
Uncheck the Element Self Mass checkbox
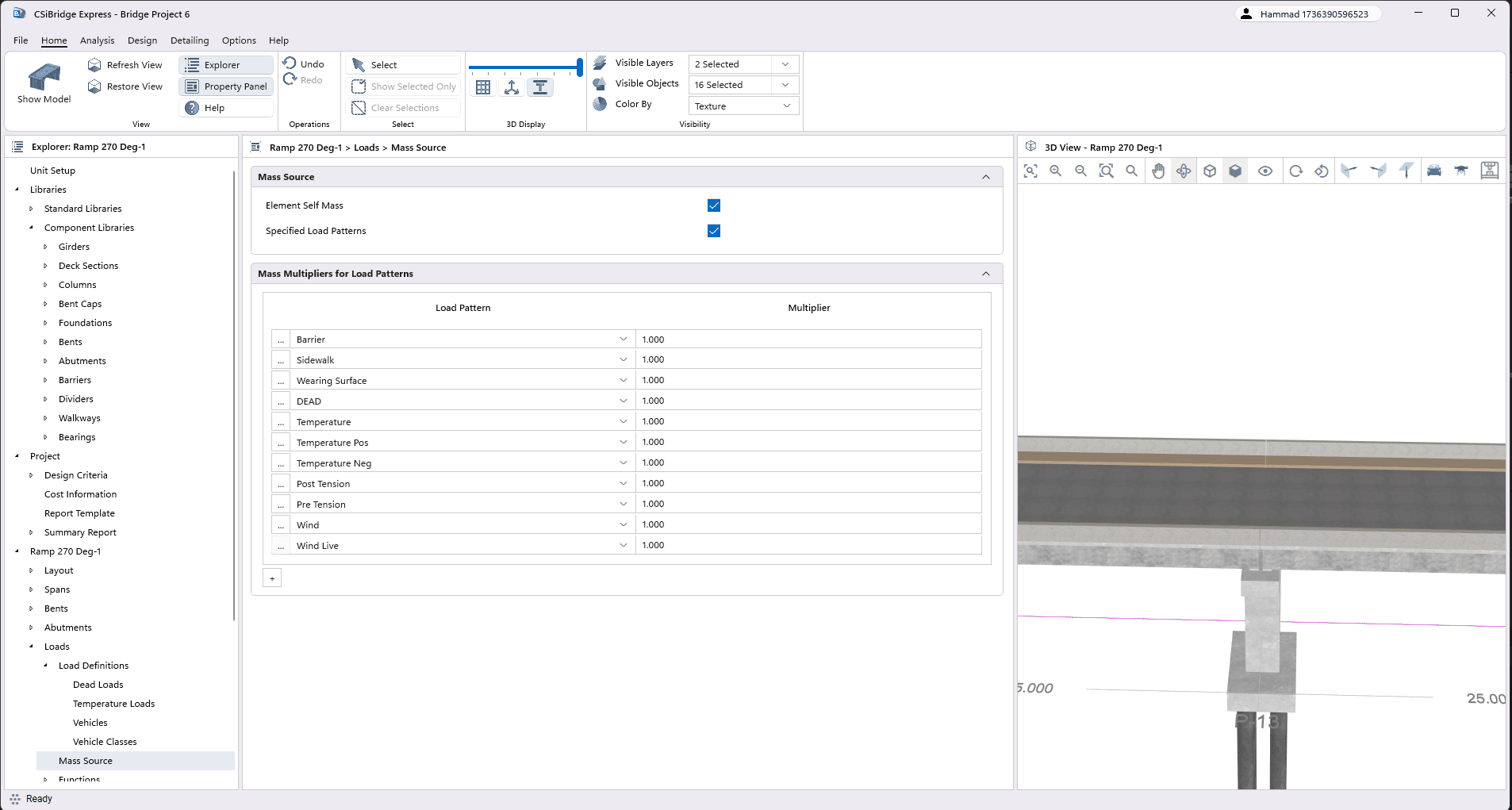click(714, 205)
